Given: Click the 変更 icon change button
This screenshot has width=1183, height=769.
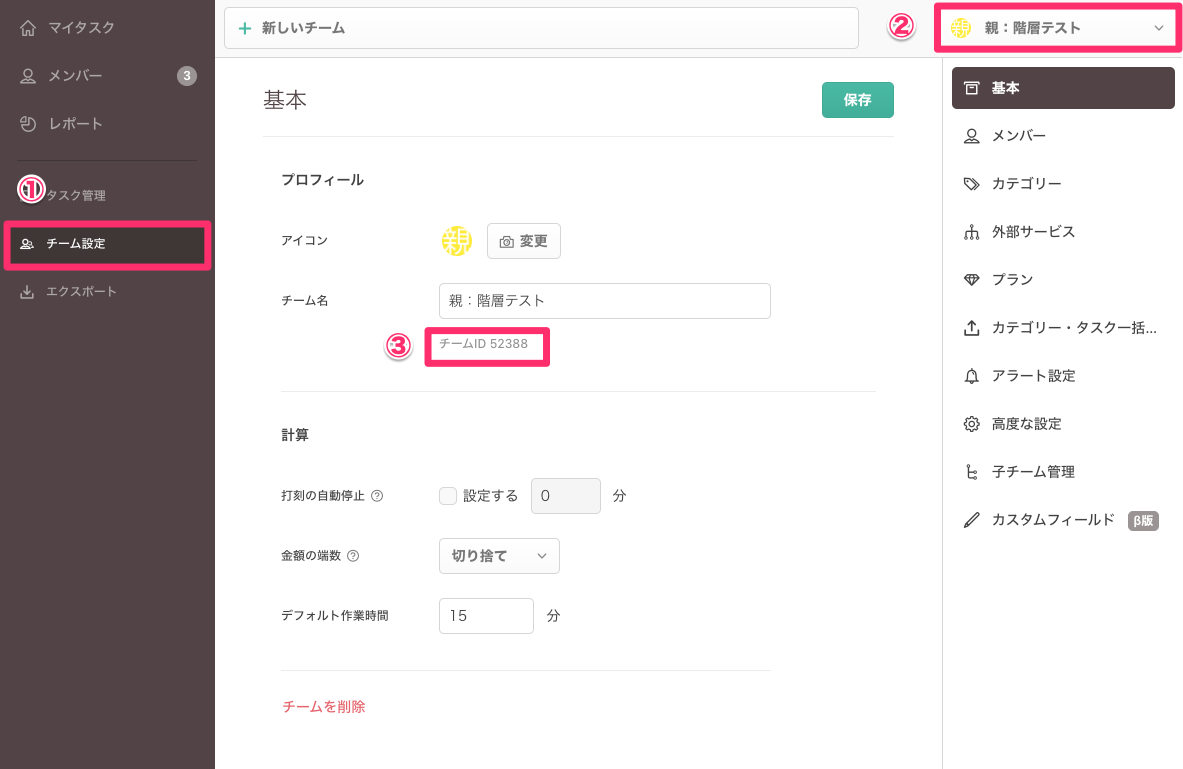Looking at the screenshot, I should coord(524,241).
